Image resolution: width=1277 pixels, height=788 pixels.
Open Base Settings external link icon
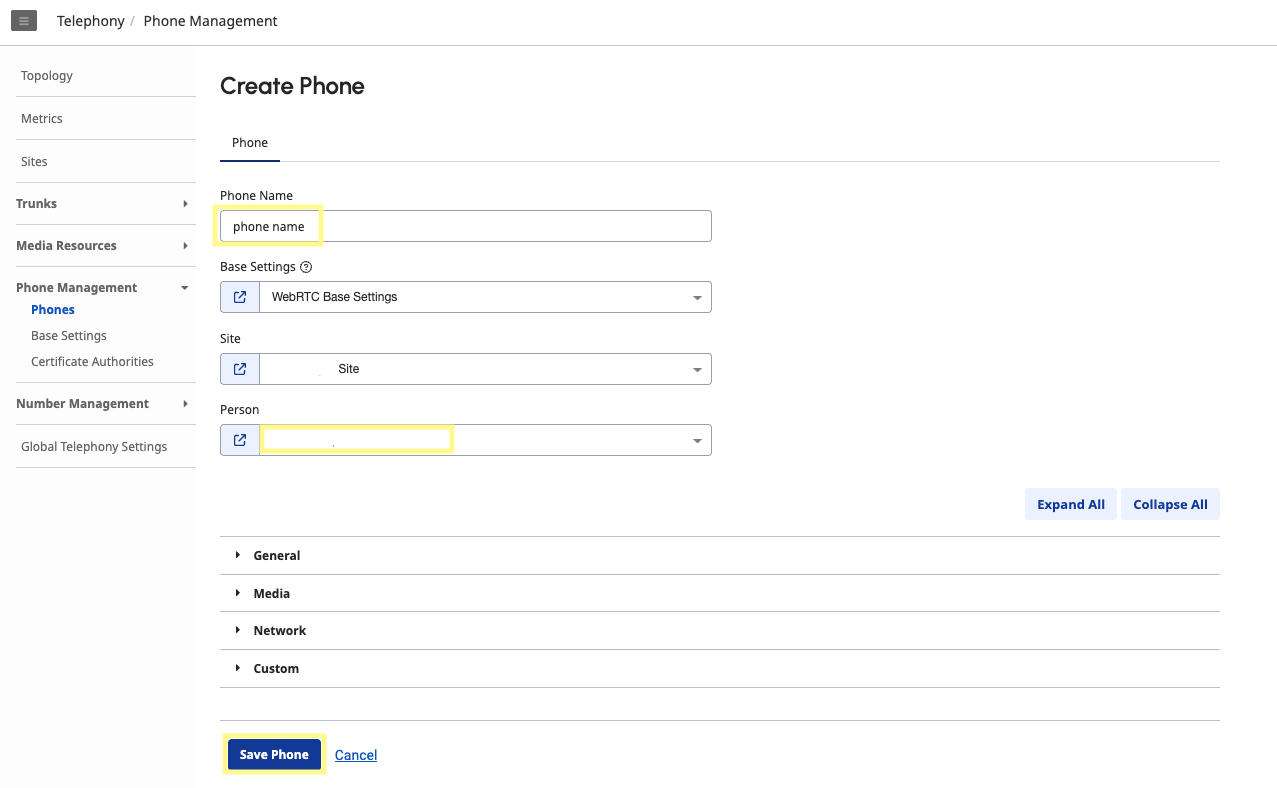[x=240, y=297]
